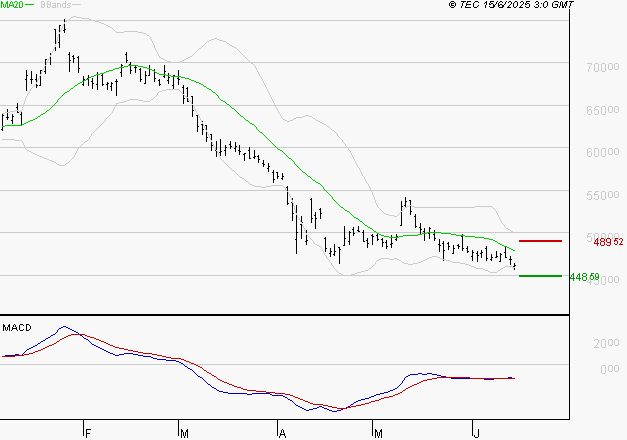The width and height of the screenshot is (627, 440).
Task: Click the green 448.59 support value
Action: [585, 276]
